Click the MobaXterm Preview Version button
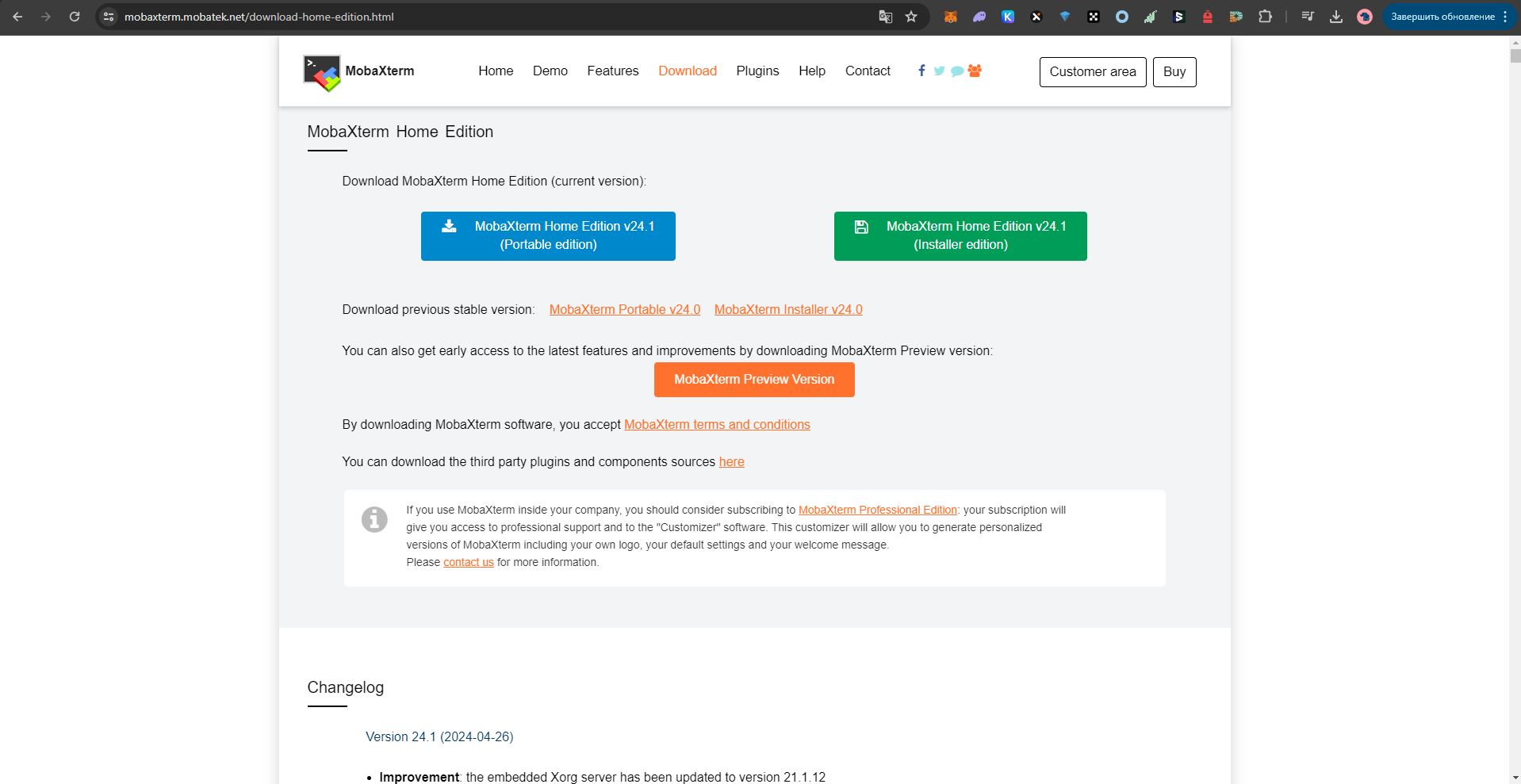Image resolution: width=1521 pixels, height=784 pixels. (x=754, y=380)
